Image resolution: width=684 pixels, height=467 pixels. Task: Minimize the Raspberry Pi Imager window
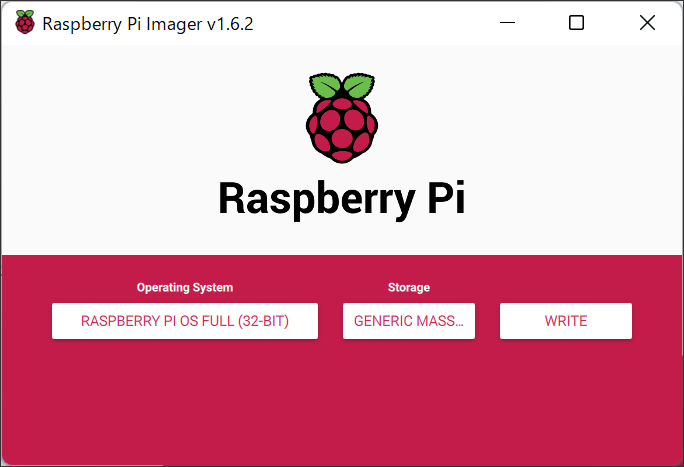pyautogui.click(x=507, y=23)
